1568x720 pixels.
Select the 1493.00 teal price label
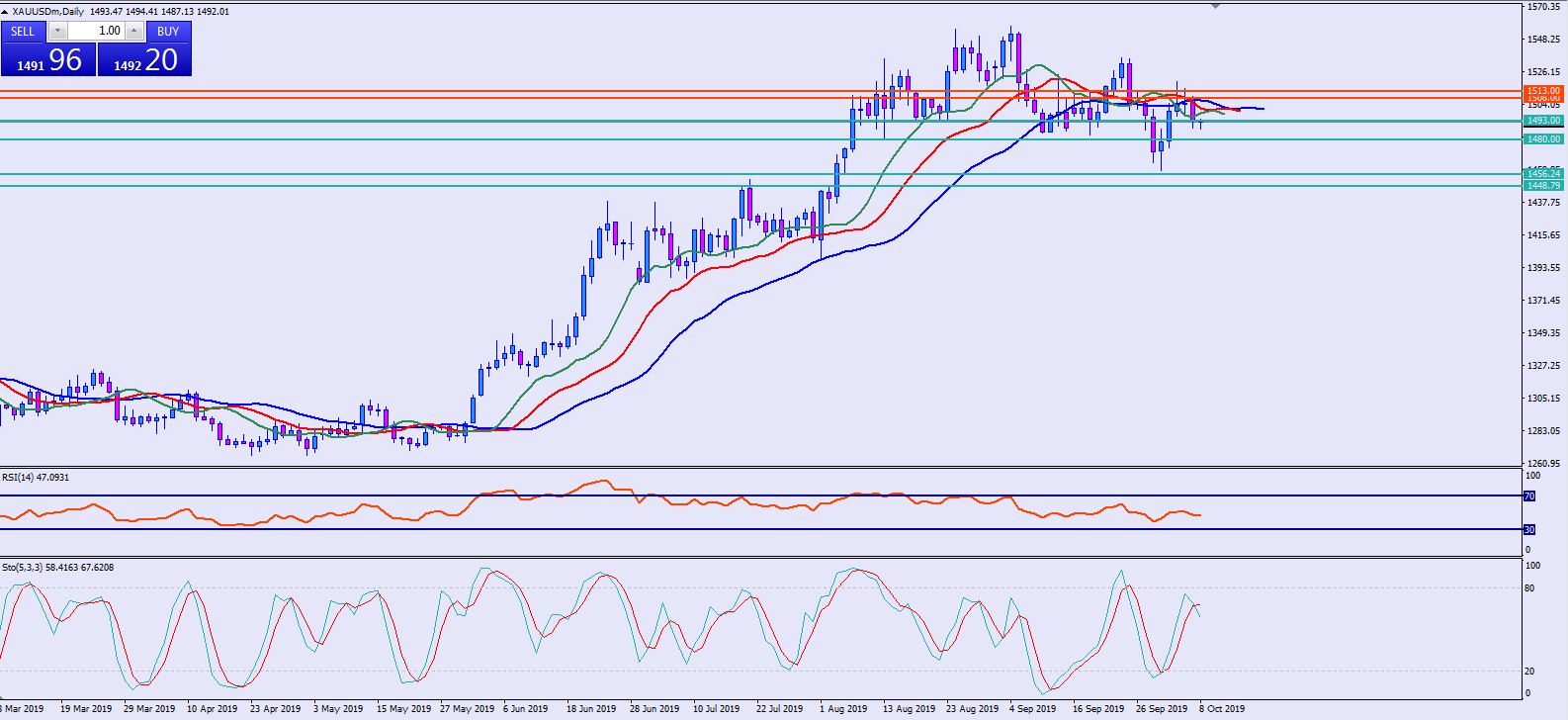click(1542, 121)
